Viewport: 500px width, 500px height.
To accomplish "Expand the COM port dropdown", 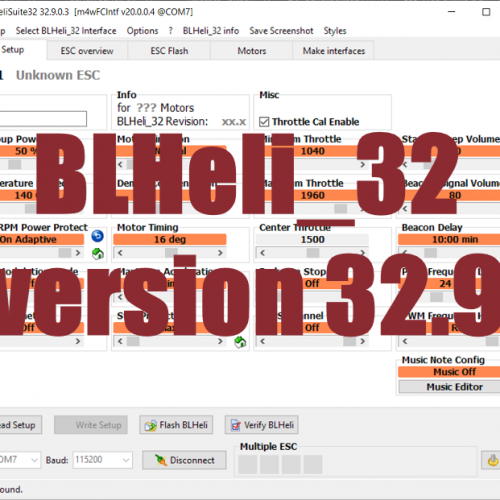I will (34, 460).
